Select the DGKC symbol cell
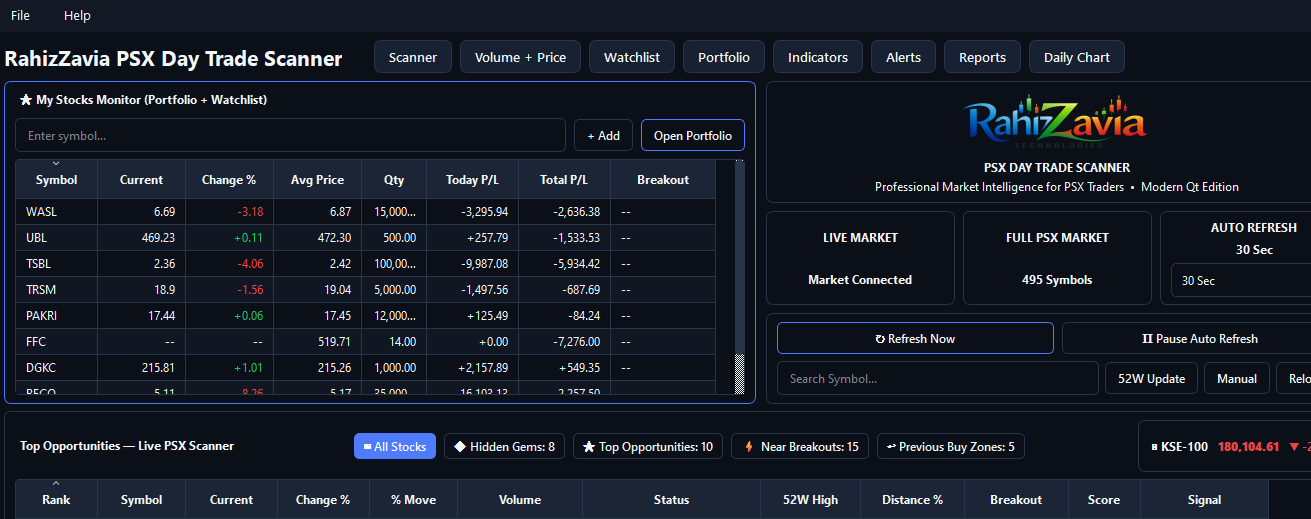The height and width of the screenshot is (519, 1311). tap(56, 367)
